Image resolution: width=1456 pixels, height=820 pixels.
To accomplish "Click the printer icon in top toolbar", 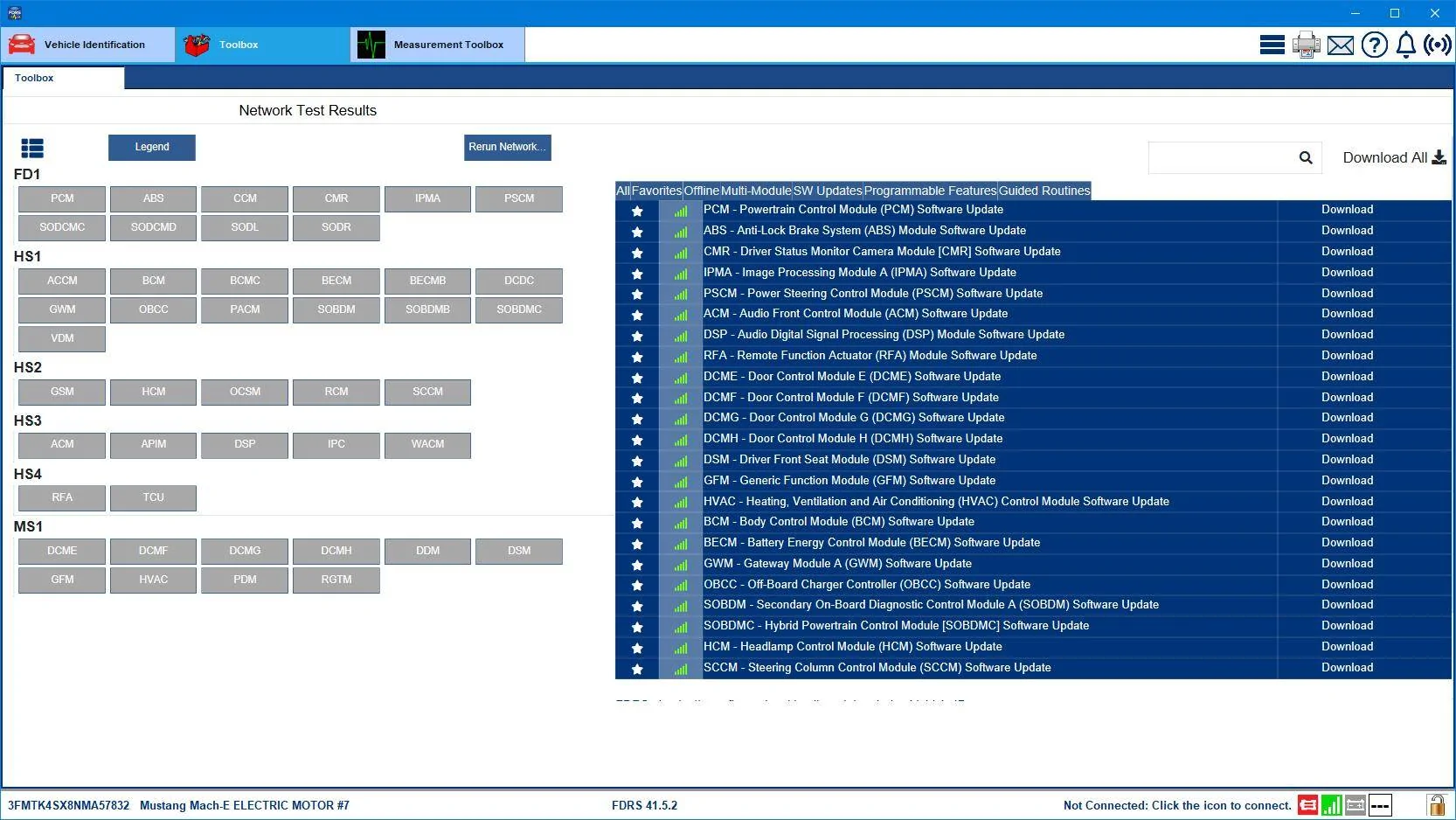I will tap(1306, 45).
